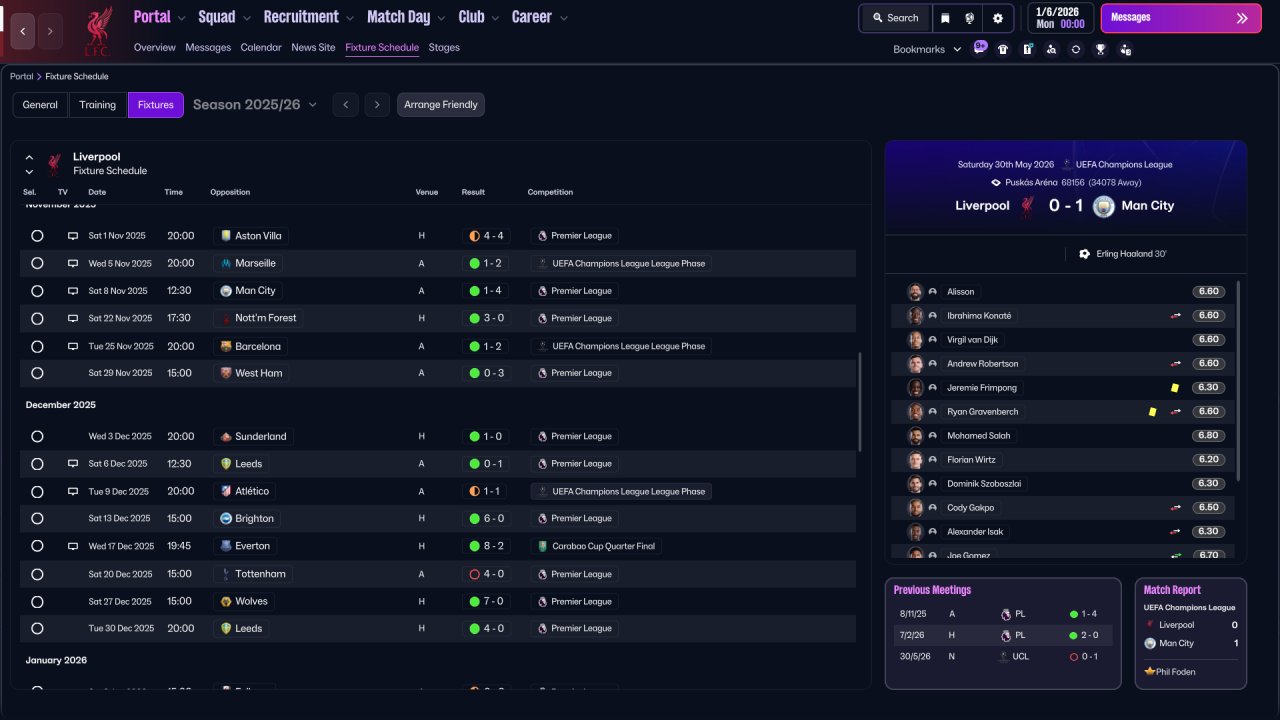The height and width of the screenshot is (720, 1280).
Task: Click the TV icon for the Everton fixture
Action: (x=72, y=547)
